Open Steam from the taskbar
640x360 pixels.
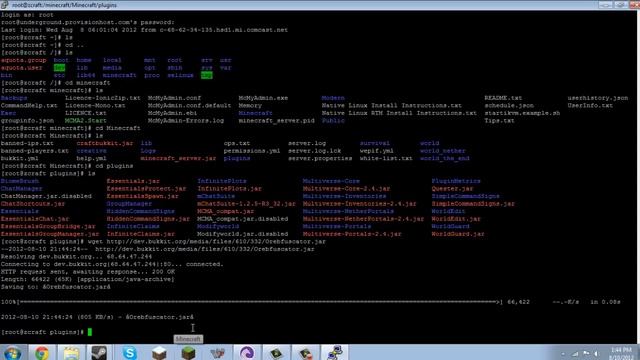99,353
